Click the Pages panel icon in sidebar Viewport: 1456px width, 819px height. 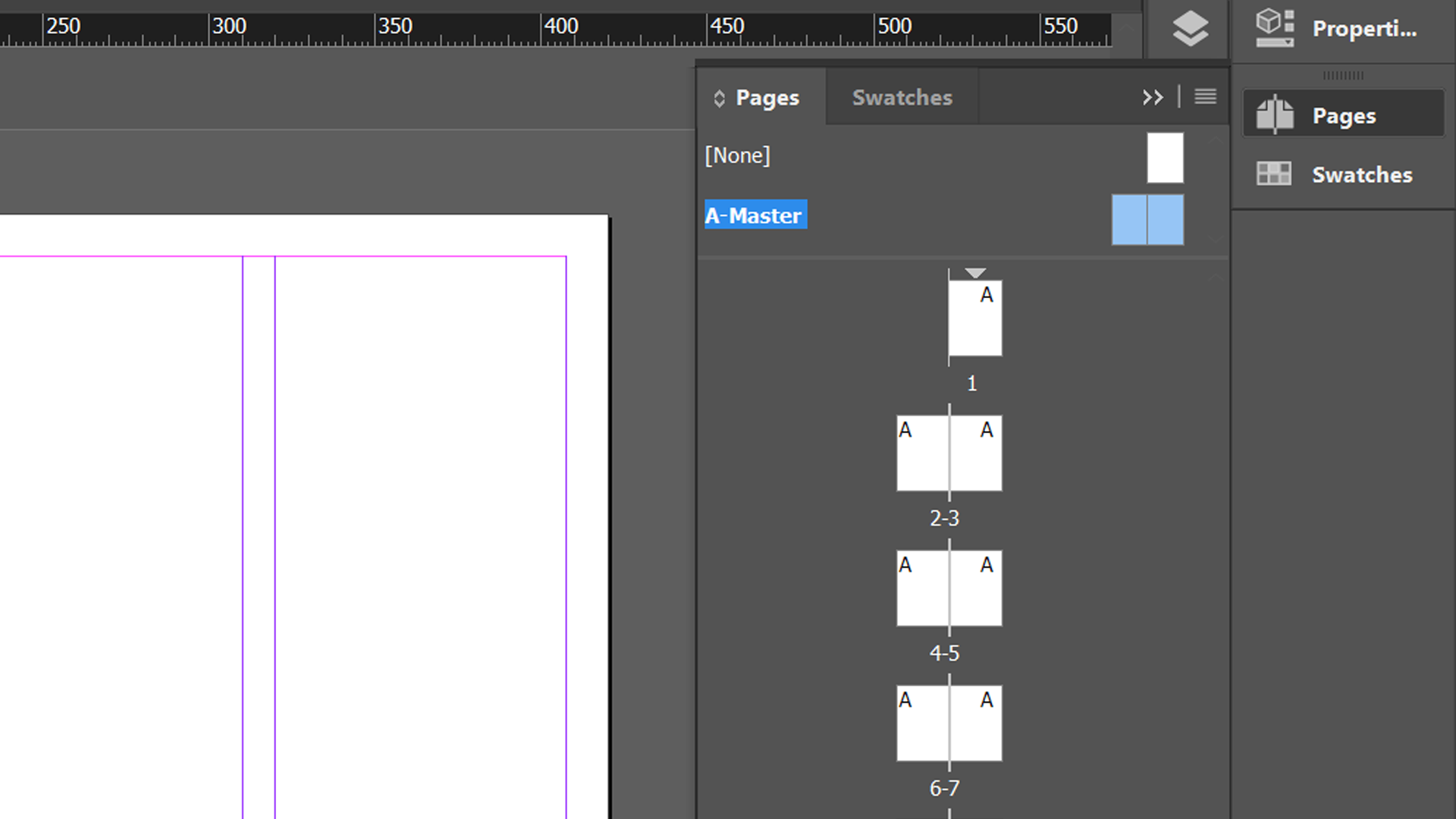(x=1275, y=114)
